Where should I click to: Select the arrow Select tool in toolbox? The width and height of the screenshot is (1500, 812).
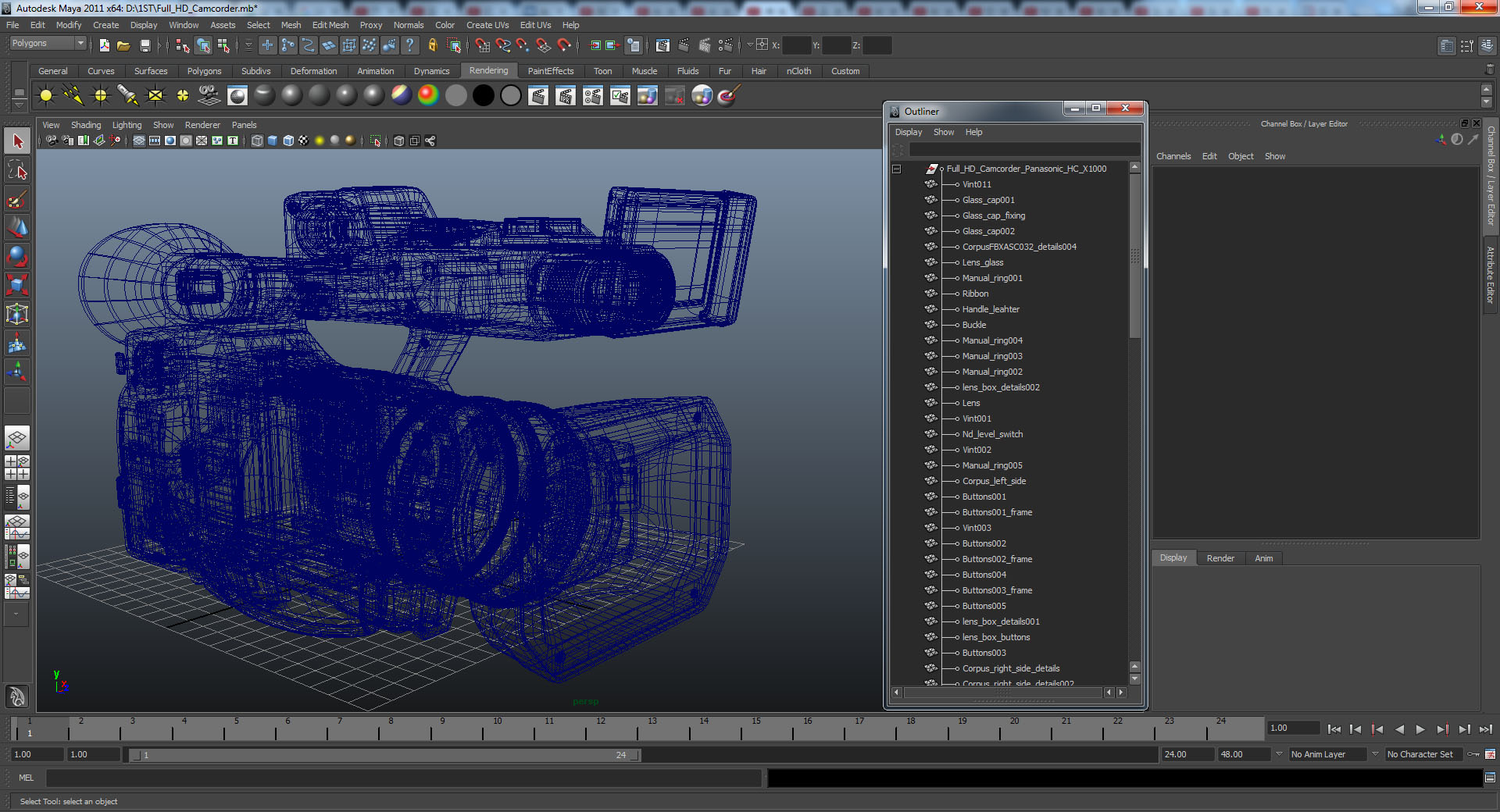tap(17, 141)
